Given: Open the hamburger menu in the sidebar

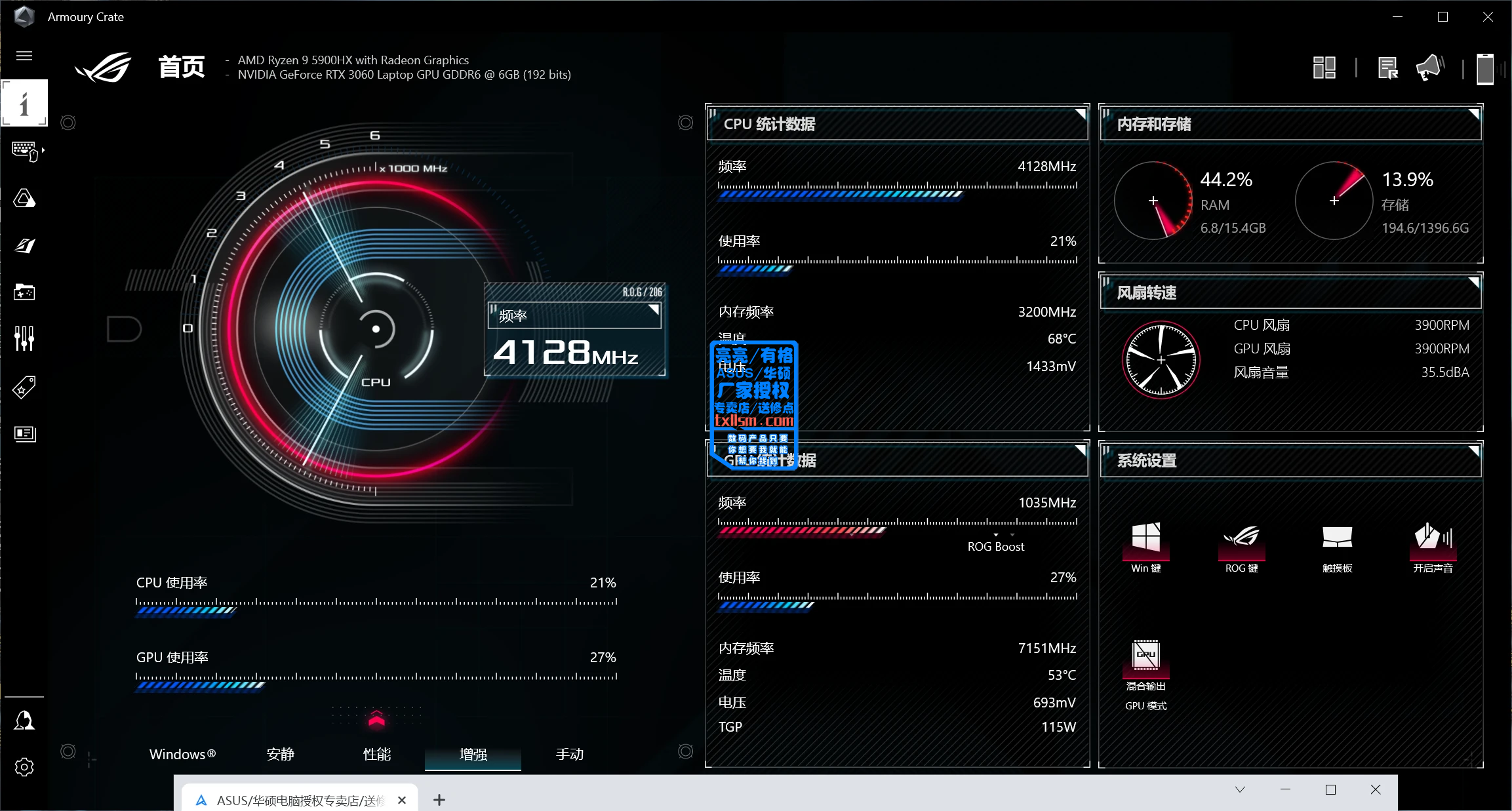Looking at the screenshot, I should pos(24,56).
